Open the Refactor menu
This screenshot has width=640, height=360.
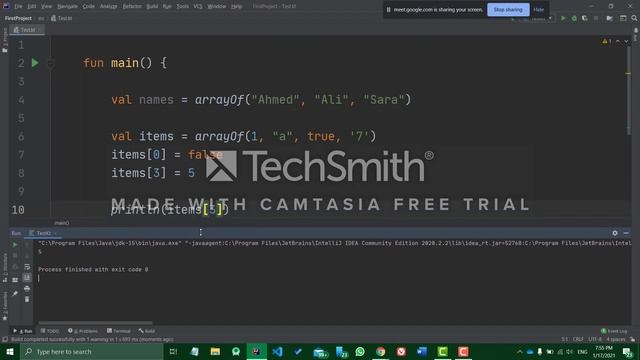[x=132, y=6]
